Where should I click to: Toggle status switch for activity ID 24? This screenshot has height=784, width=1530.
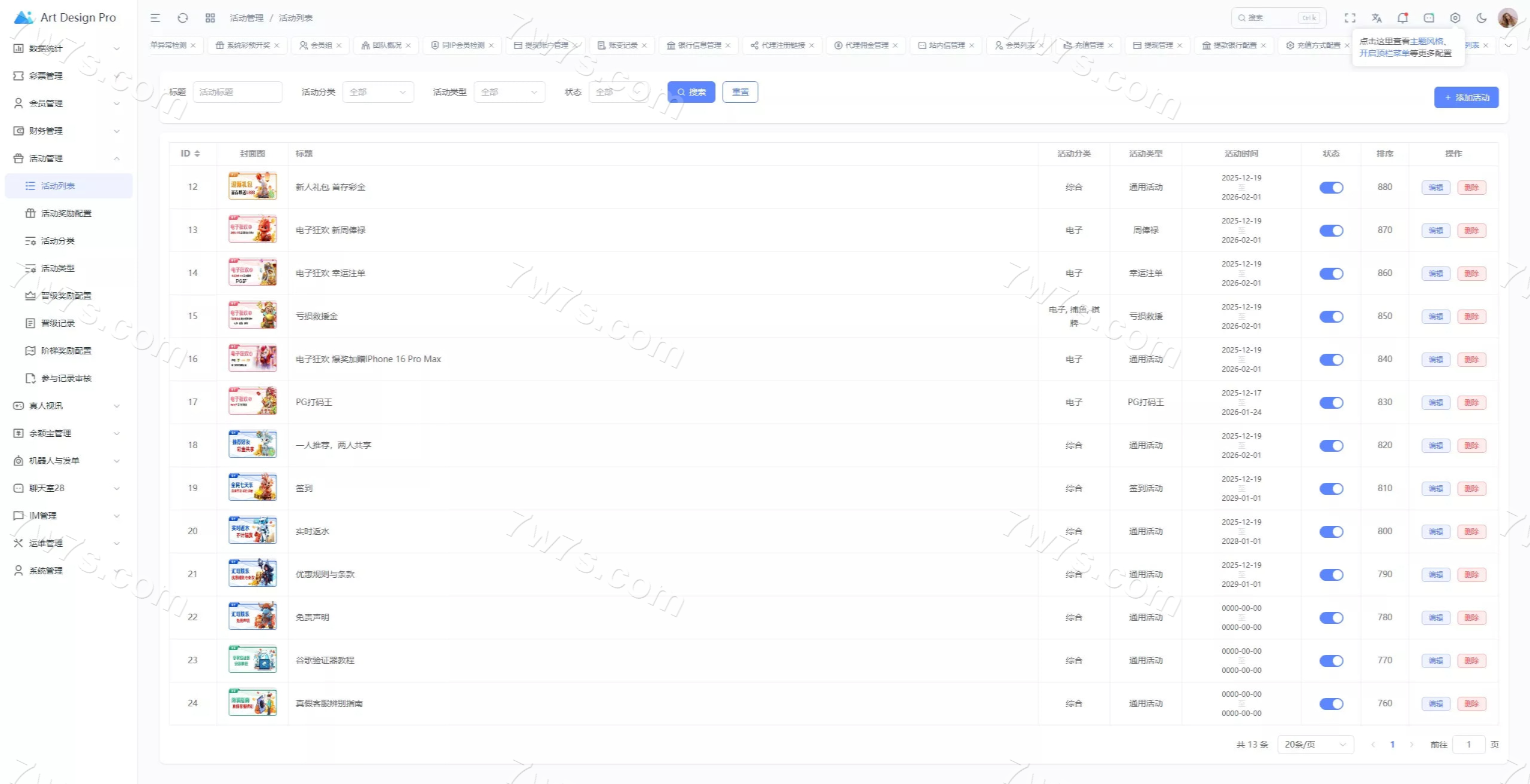pyautogui.click(x=1331, y=704)
